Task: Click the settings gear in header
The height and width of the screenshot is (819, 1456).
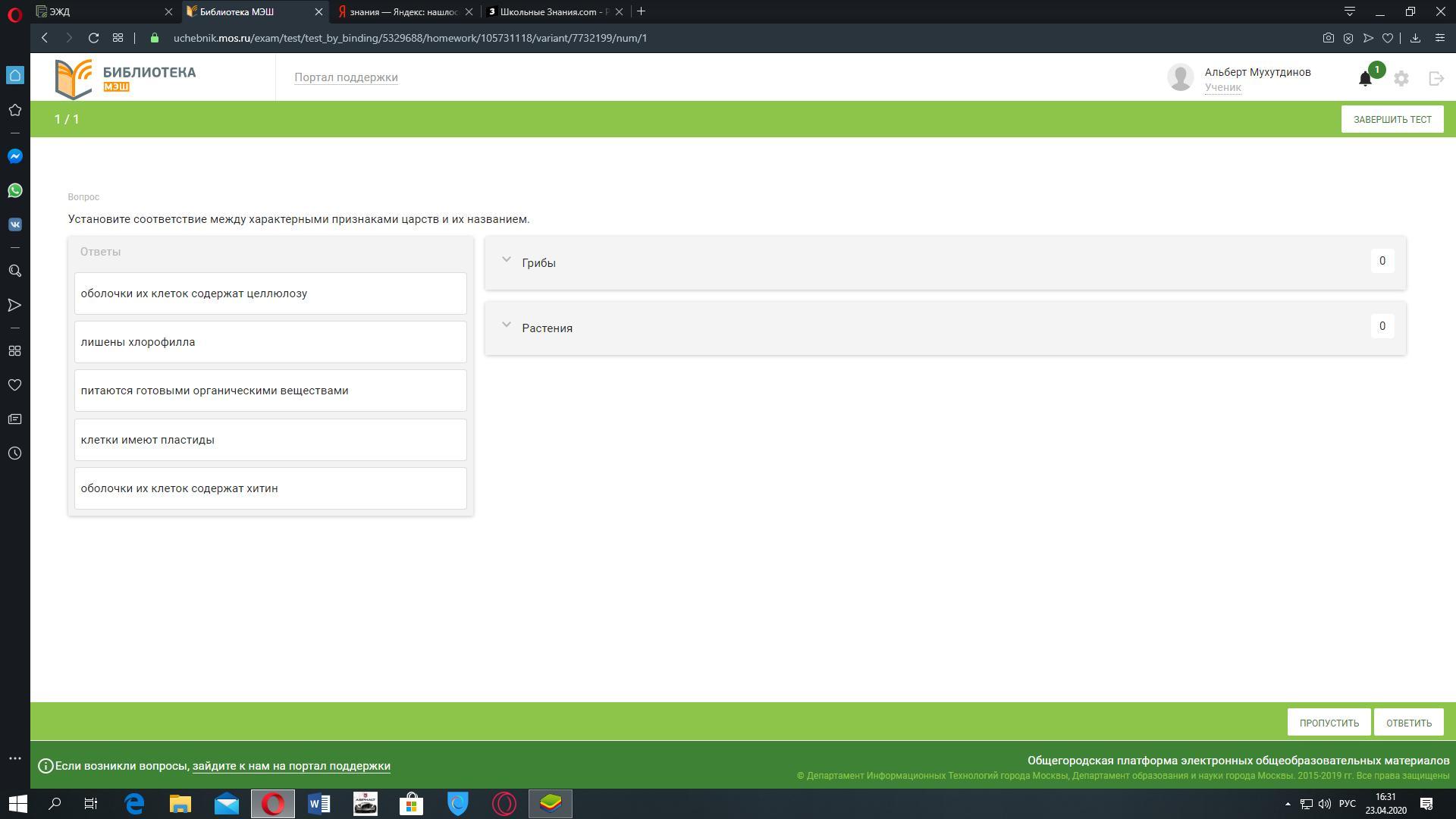Action: [1401, 78]
